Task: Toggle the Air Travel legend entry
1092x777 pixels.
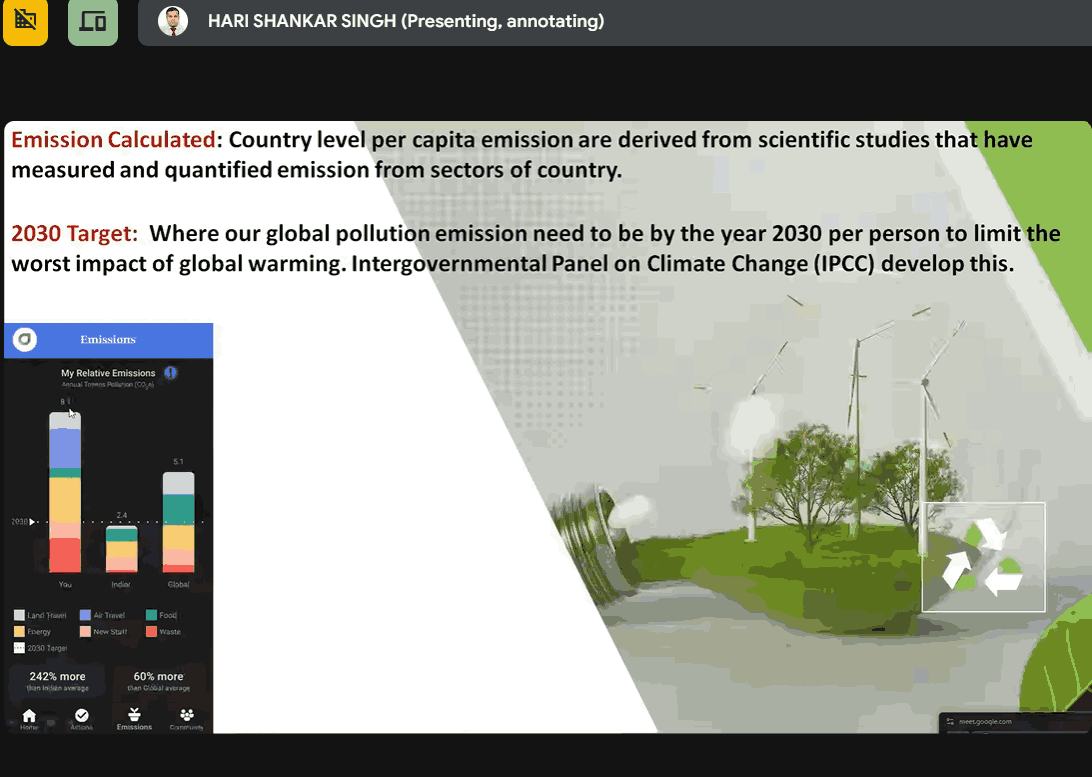Action: 108,615
